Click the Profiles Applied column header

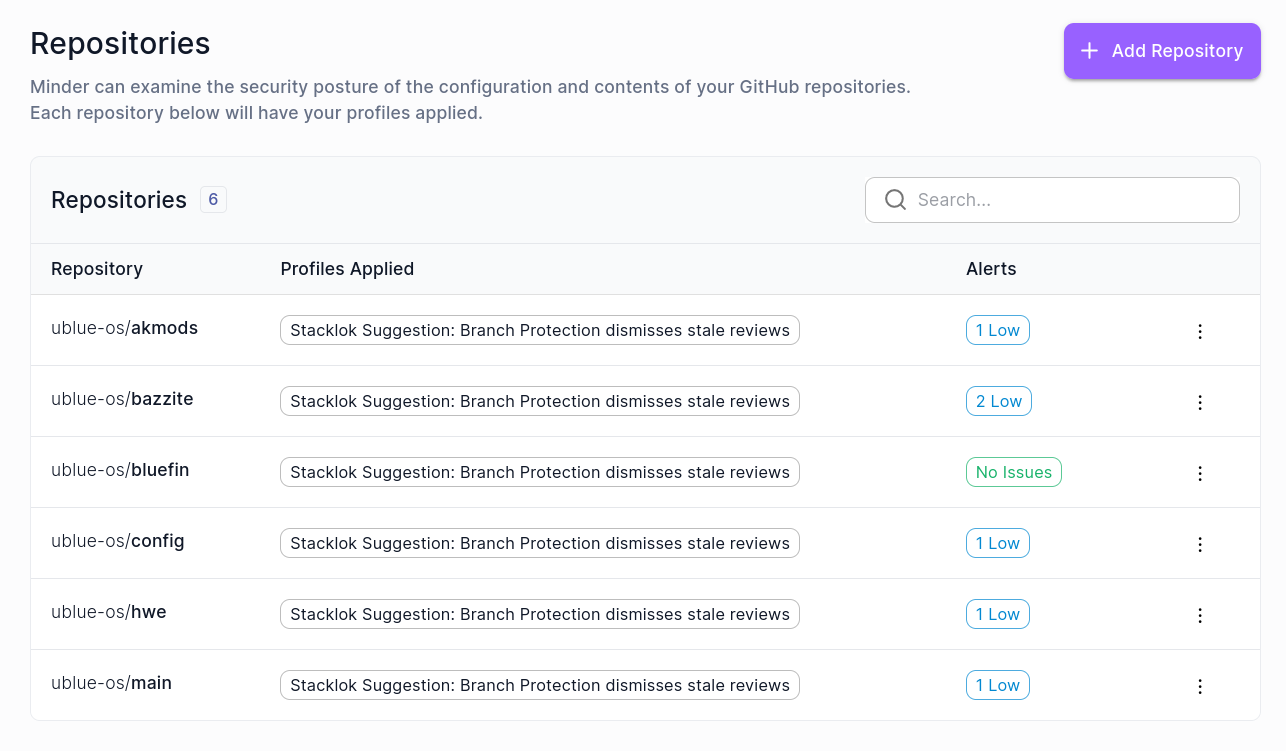pyautogui.click(x=347, y=269)
